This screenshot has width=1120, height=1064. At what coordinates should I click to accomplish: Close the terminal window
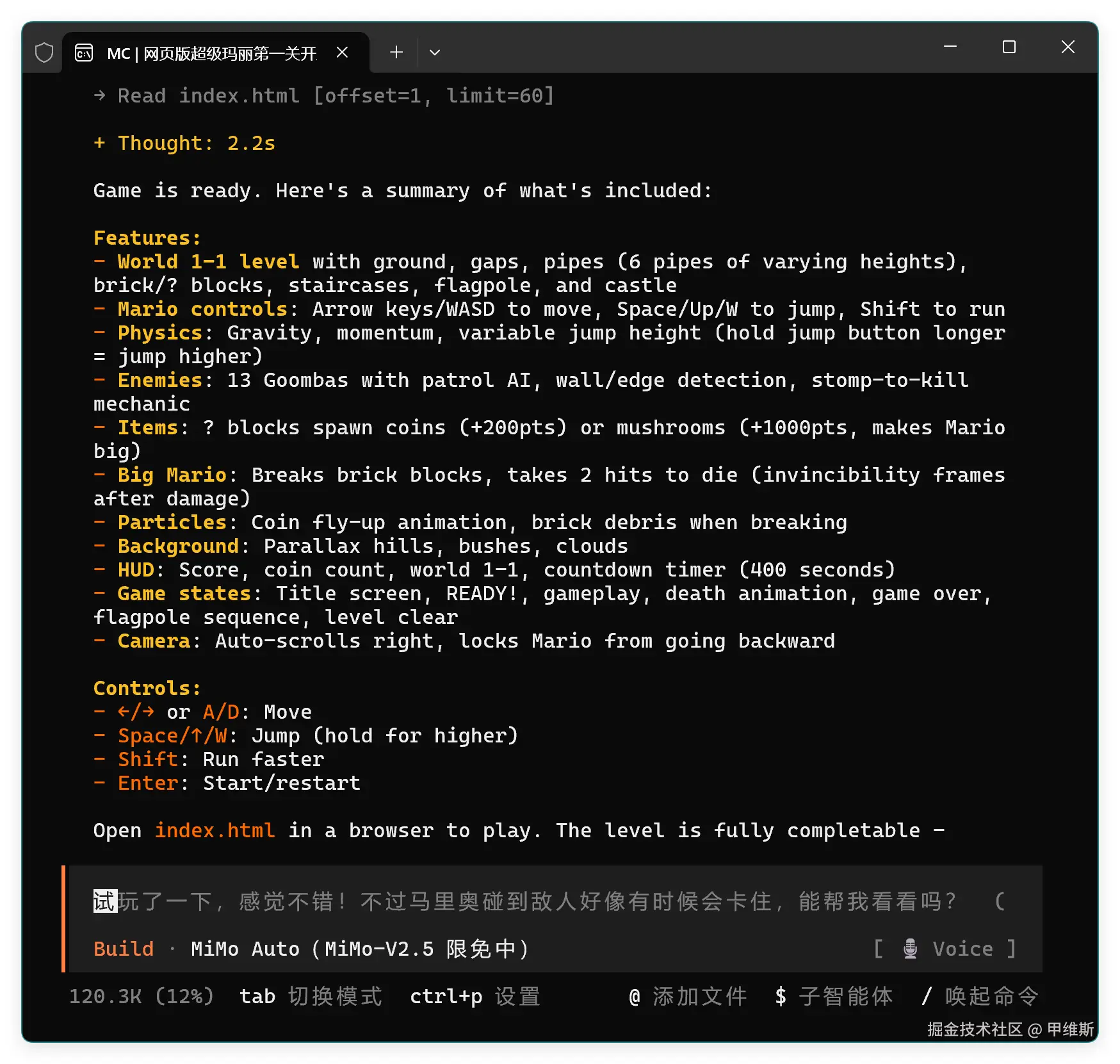(1068, 47)
